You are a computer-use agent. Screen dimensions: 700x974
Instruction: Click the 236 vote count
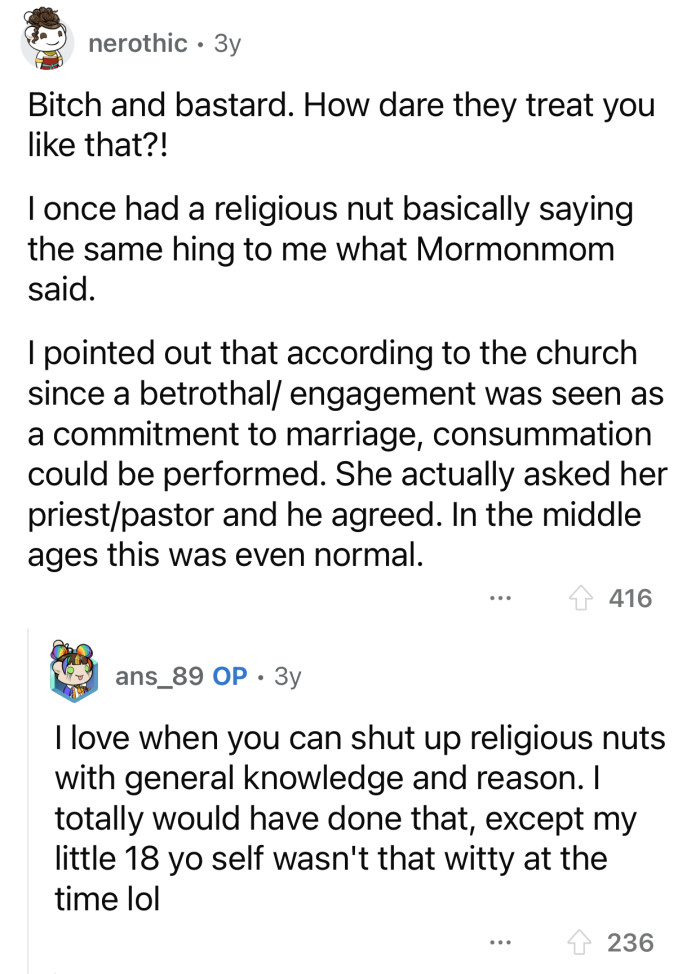coord(630,941)
